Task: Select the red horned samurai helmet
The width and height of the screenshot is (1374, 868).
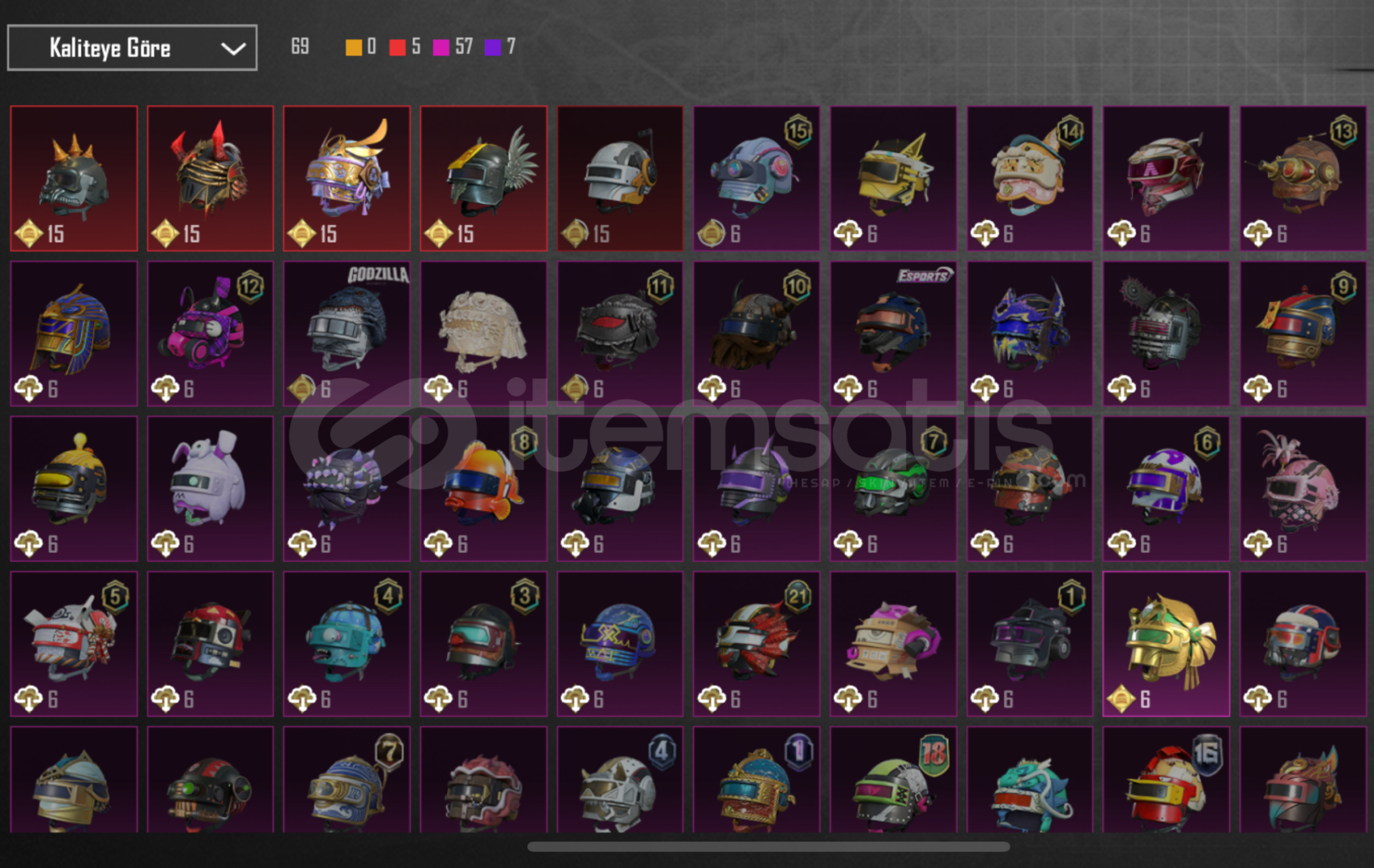Action: point(210,178)
